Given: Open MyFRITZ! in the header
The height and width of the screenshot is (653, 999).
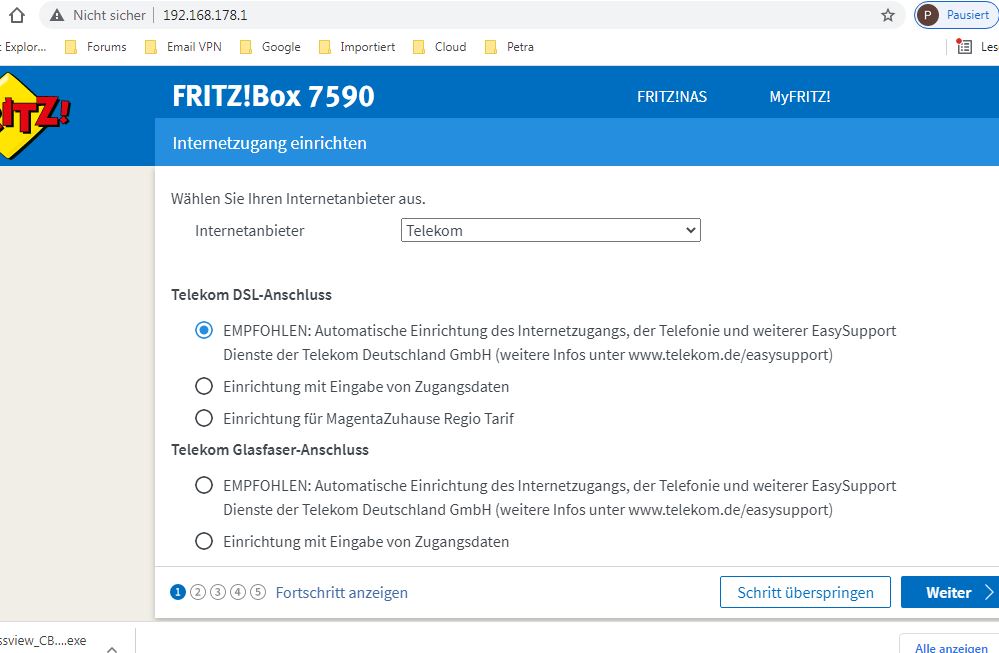Looking at the screenshot, I should (x=800, y=97).
